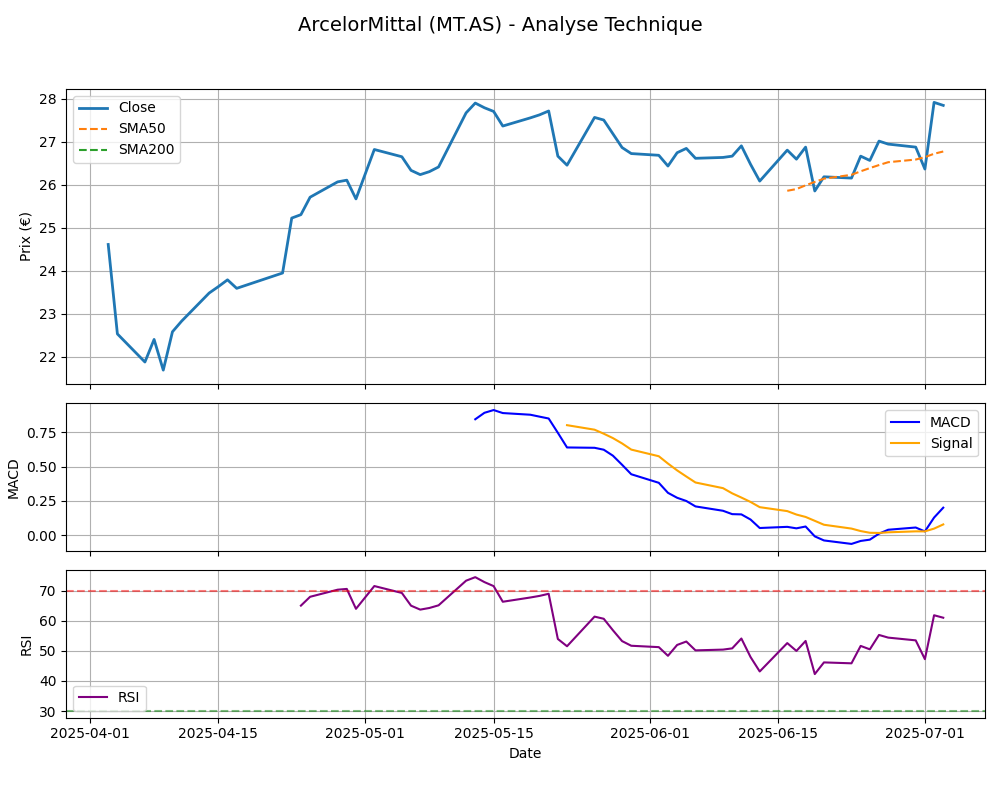Click the Date axis label
The image size is (1000, 800).
coord(525,753)
